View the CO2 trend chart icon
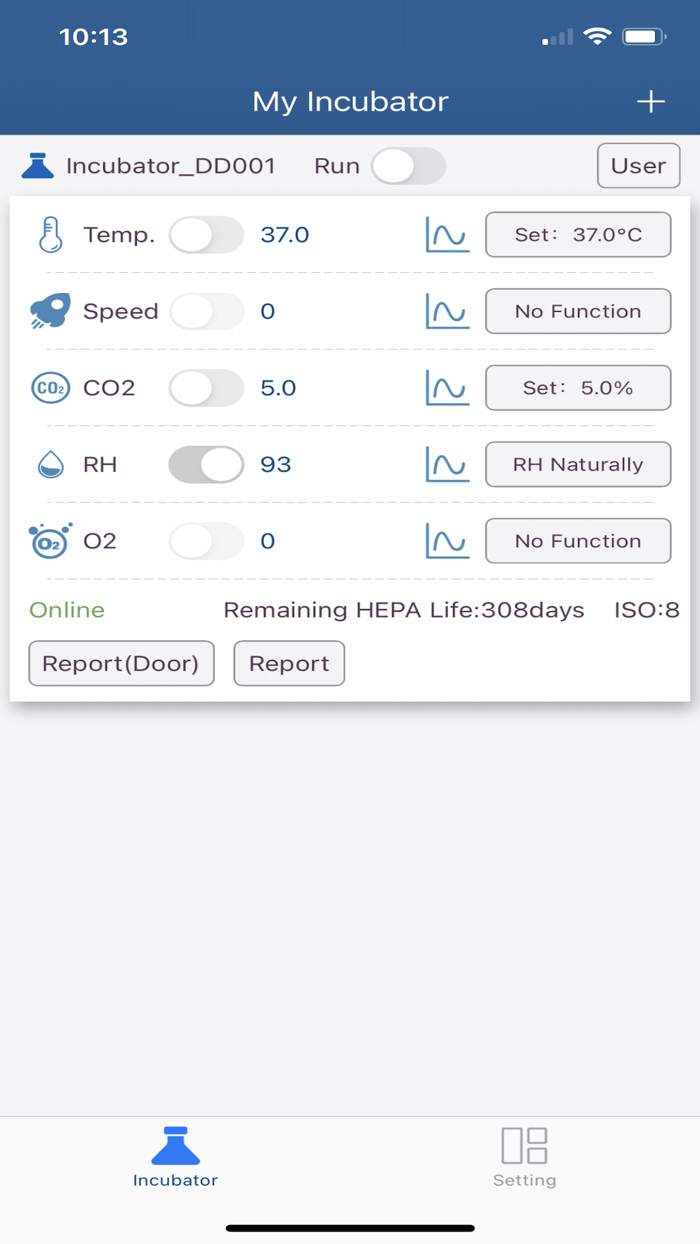This screenshot has width=700, height=1244. [x=447, y=388]
